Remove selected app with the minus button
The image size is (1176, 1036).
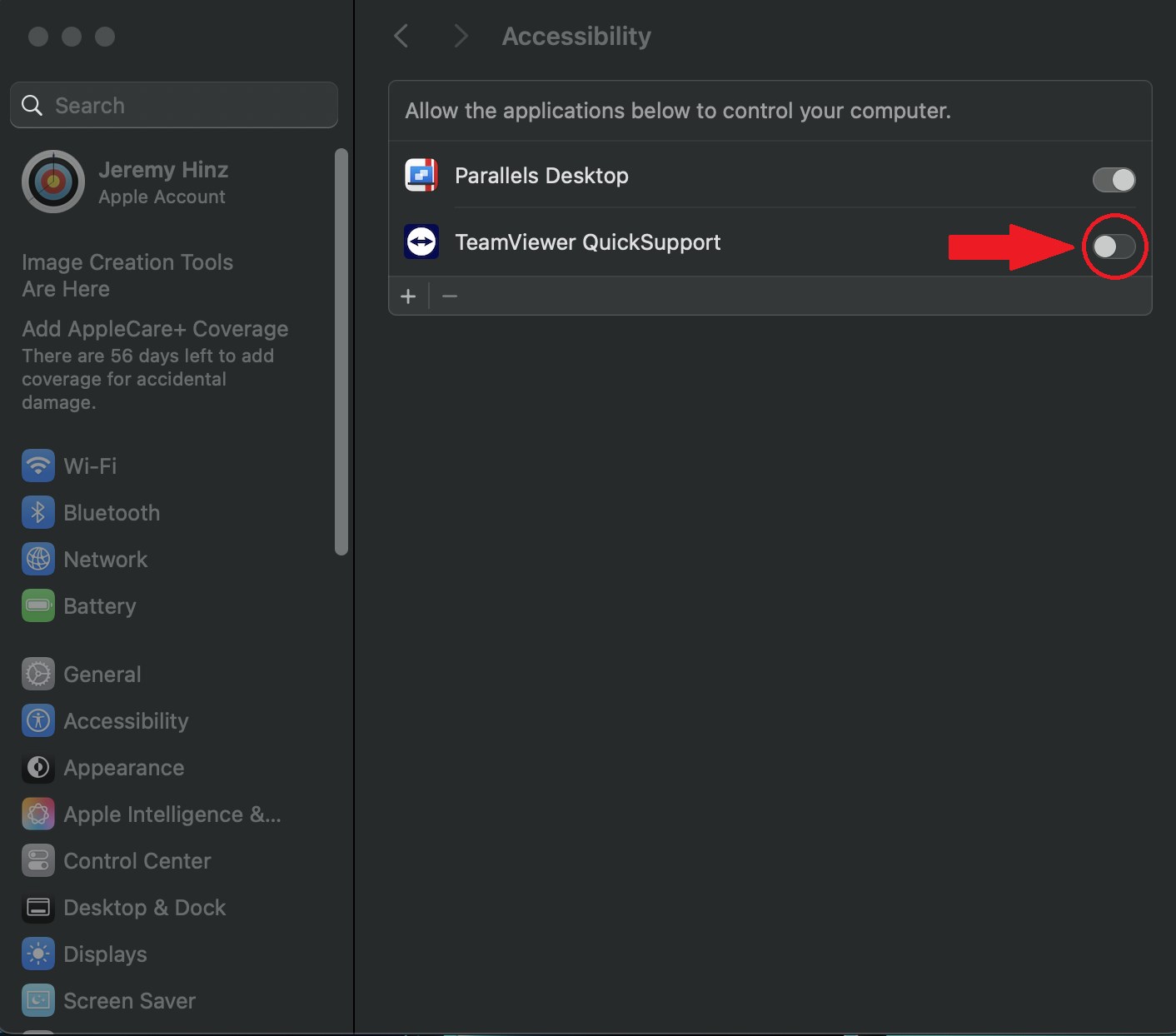pos(450,296)
